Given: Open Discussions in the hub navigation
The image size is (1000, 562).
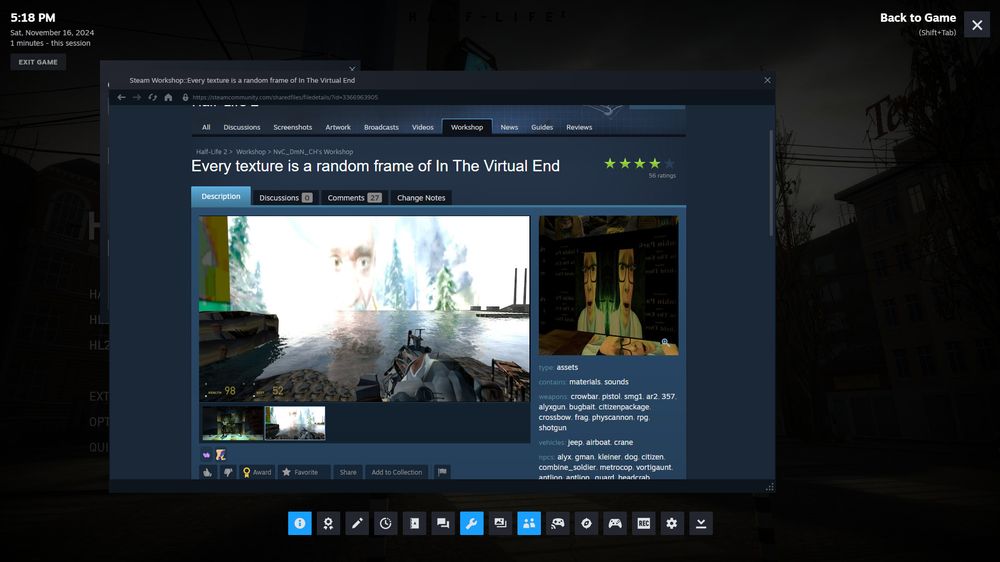Looking at the screenshot, I should point(242,127).
